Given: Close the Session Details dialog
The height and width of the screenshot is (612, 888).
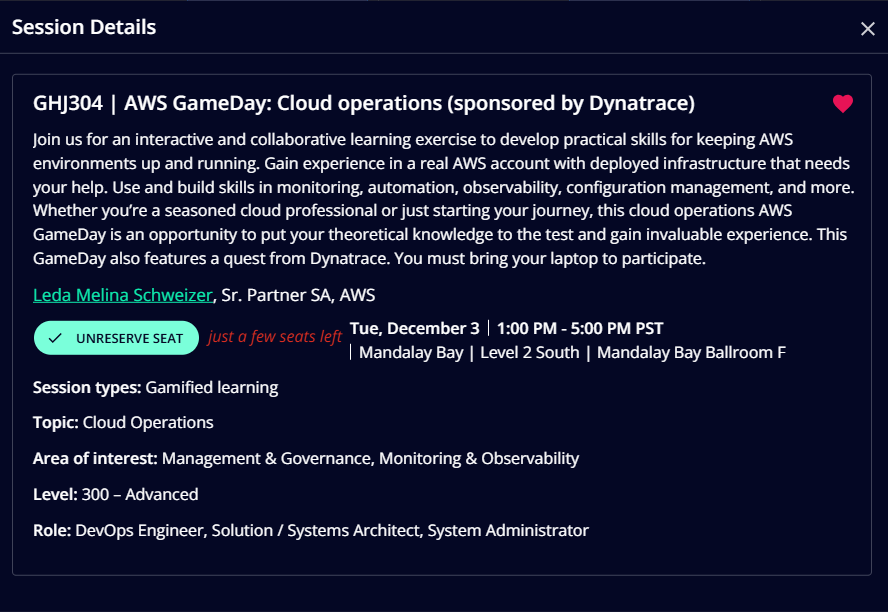Looking at the screenshot, I should [868, 29].
